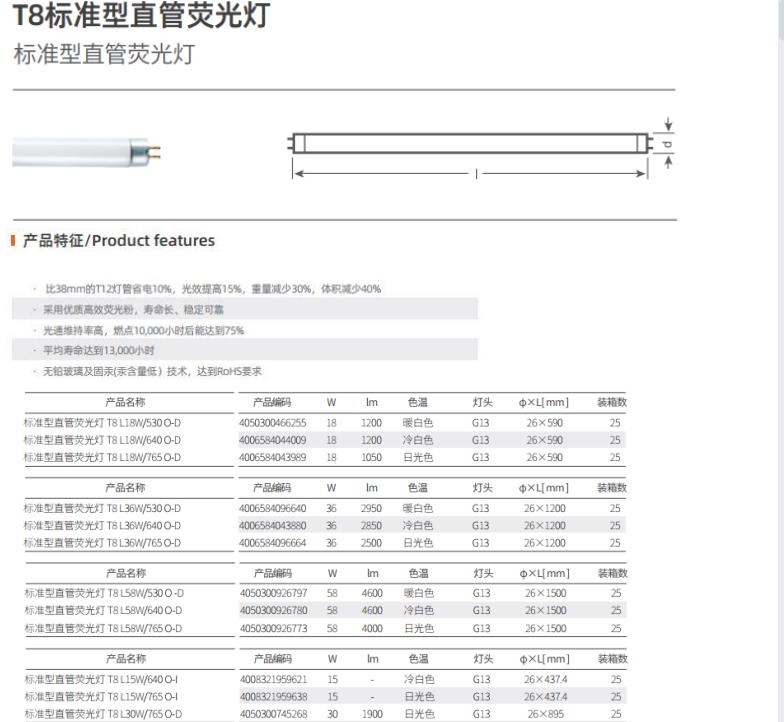784x722 pixels.
Task: Select the 产品特征/Product features heading
Action: tap(118, 241)
